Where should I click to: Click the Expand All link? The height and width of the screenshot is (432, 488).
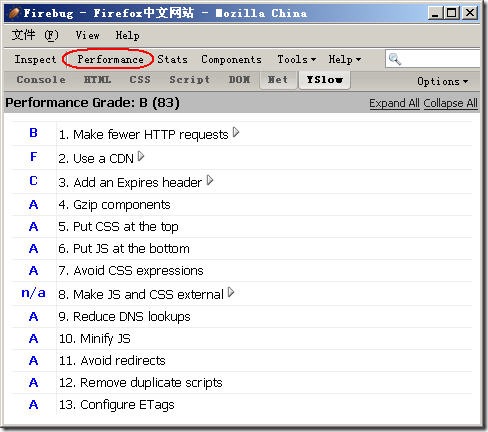coord(394,103)
